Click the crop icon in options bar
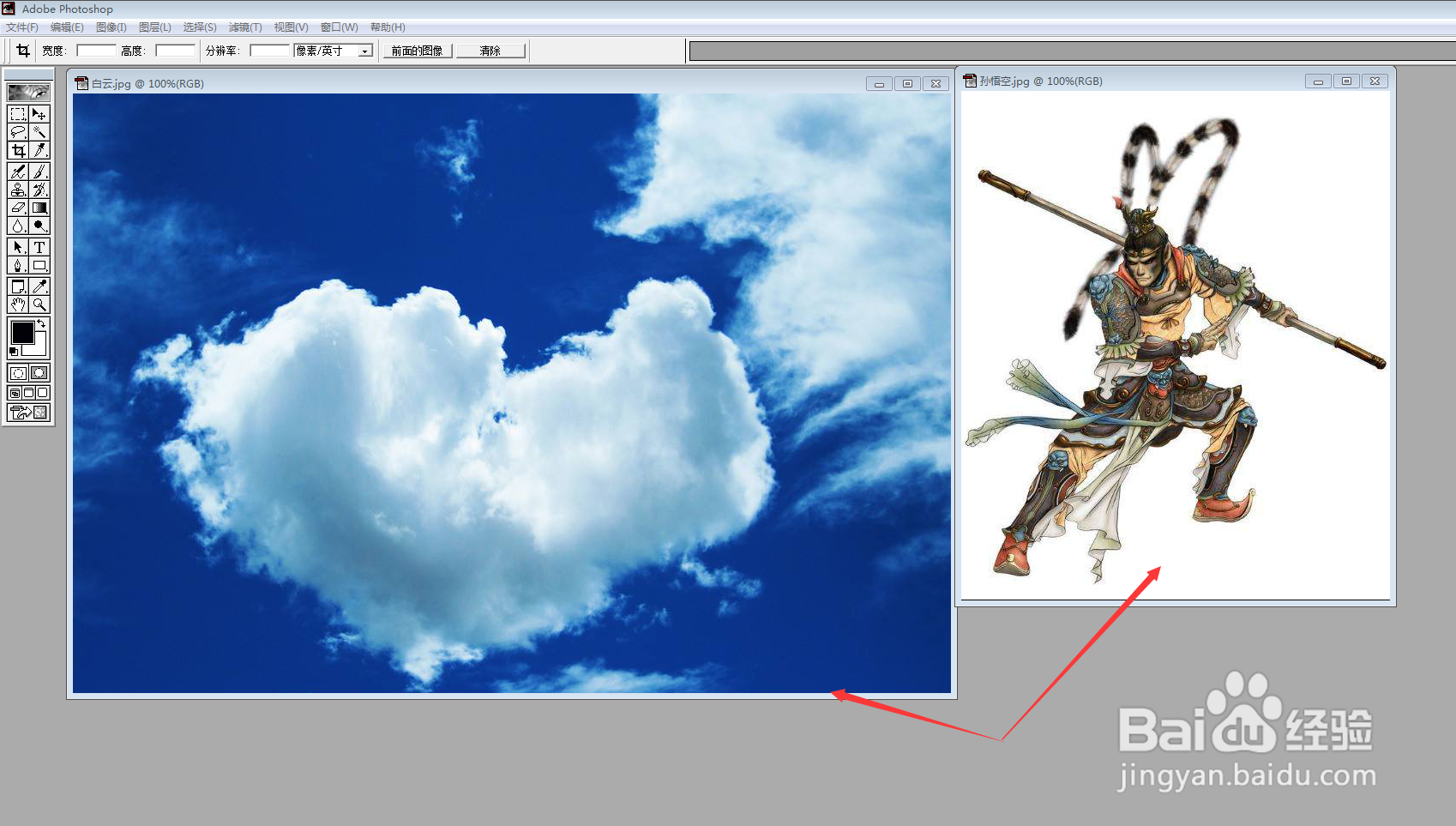 tap(23, 51)
